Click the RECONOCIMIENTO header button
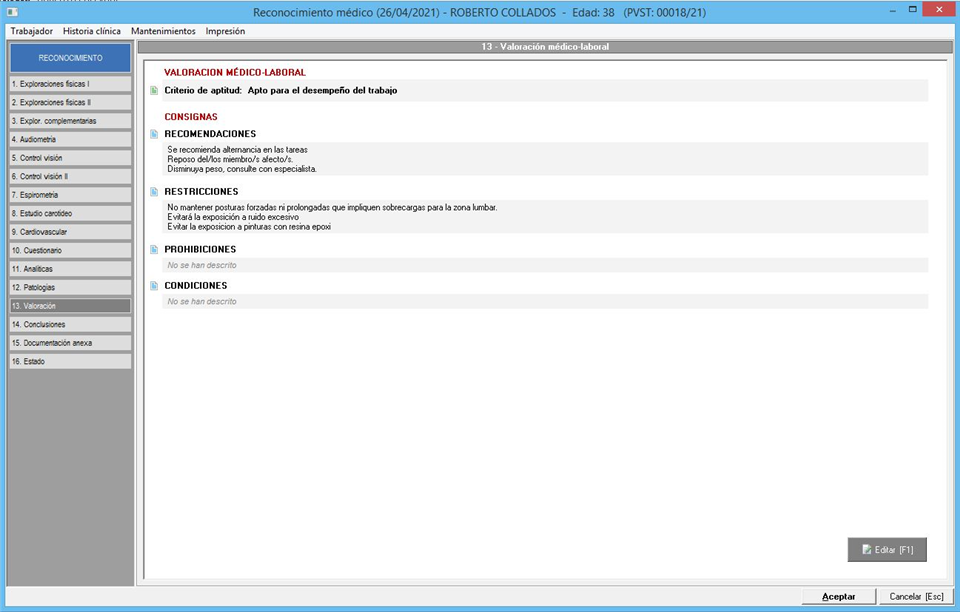960x612 pixels. click(x=70, y=58)
